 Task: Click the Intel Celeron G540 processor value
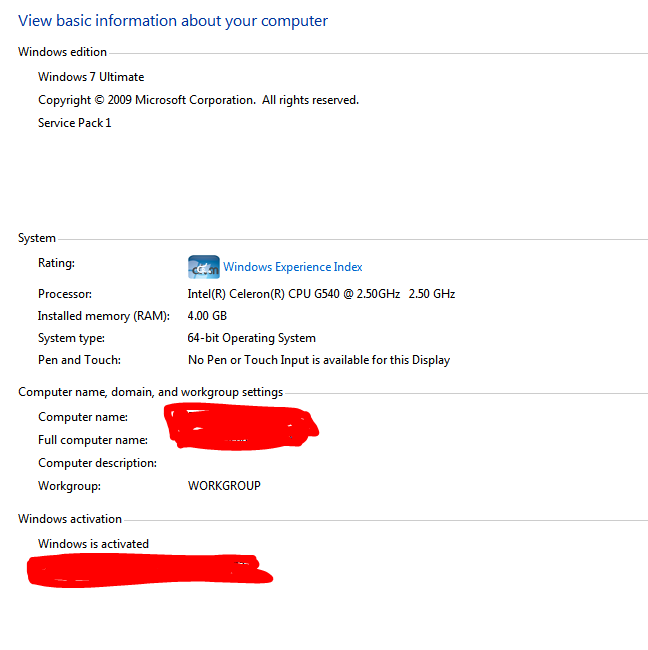(321, 294)
